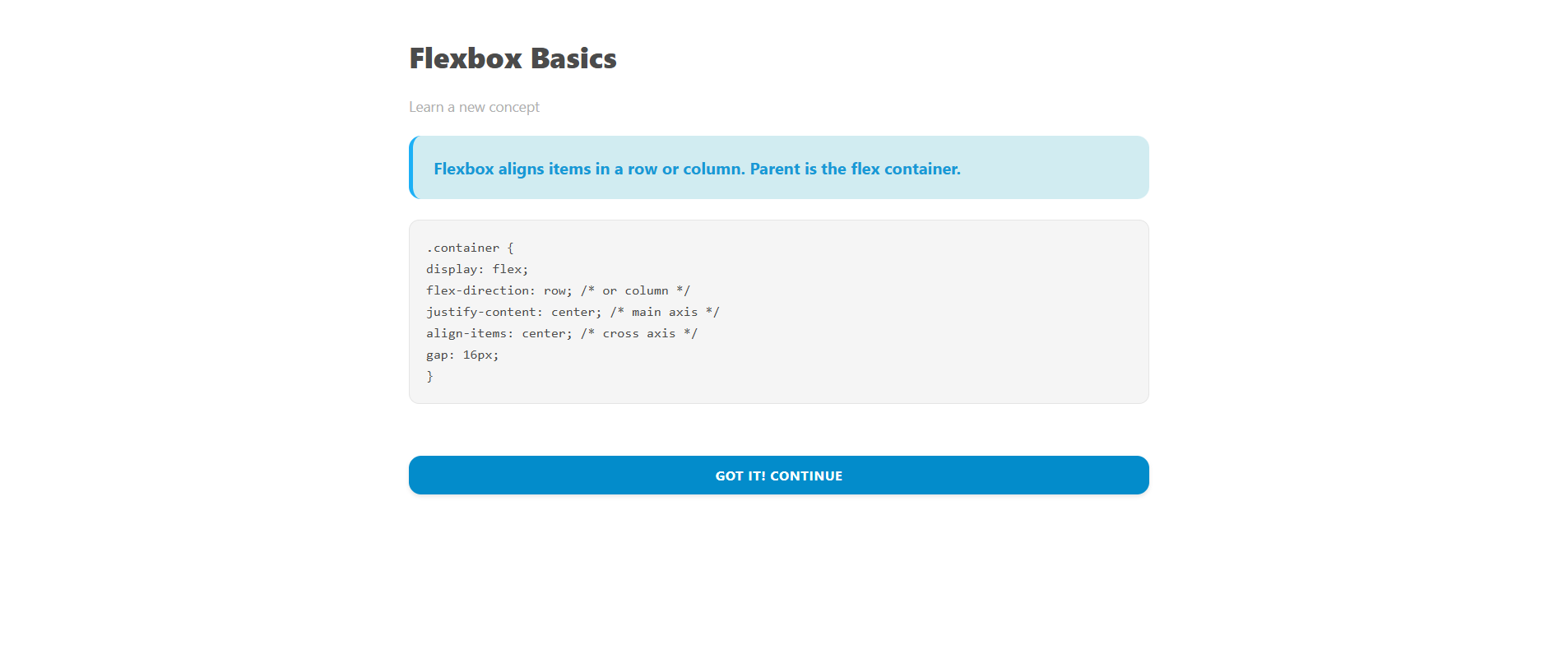Screen dimensions: 1568x645
Task: Click the 'align-items' property name
Action: [466, 333]
